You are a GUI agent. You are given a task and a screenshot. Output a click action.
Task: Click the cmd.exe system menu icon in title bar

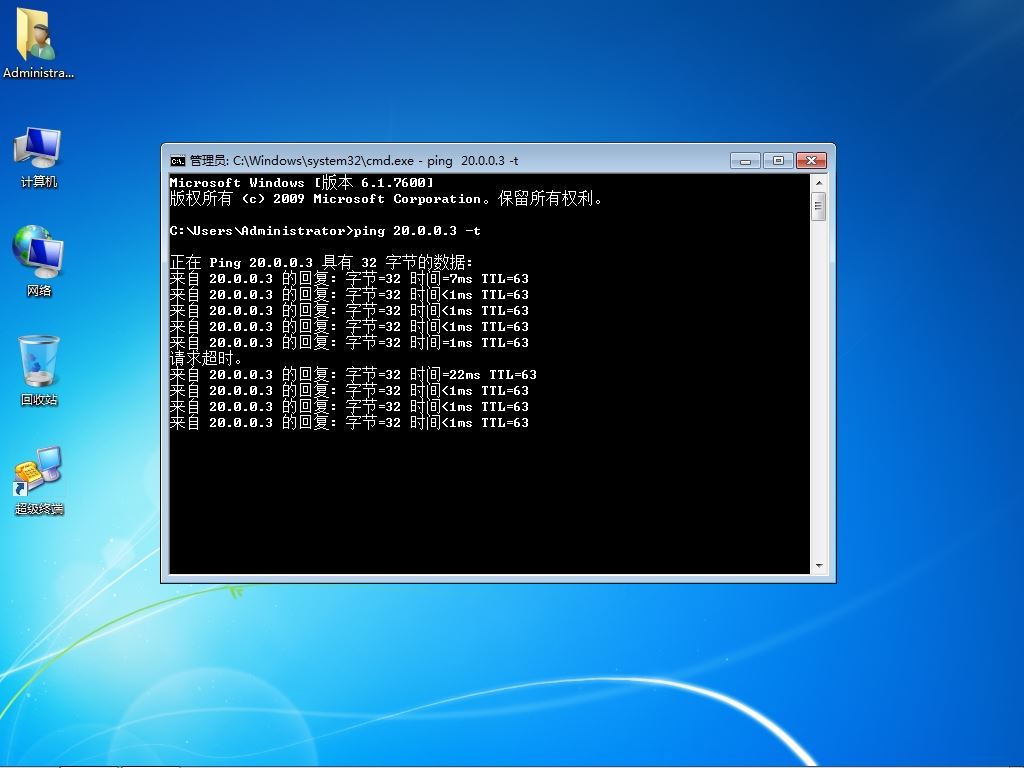pyautogui.click(x=177, y=161)
